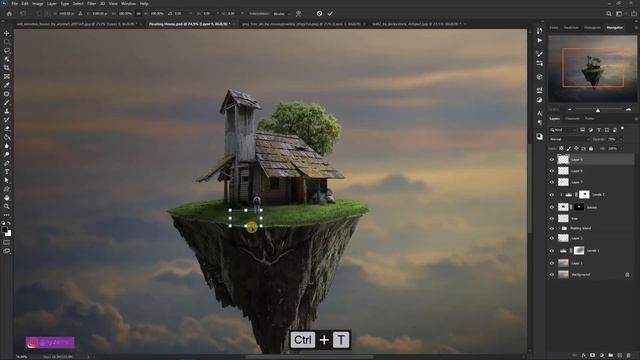Toggle Levels 1 layer visibility
The width and height of the screenshot is (640, 360).
(x=552, y=251)
